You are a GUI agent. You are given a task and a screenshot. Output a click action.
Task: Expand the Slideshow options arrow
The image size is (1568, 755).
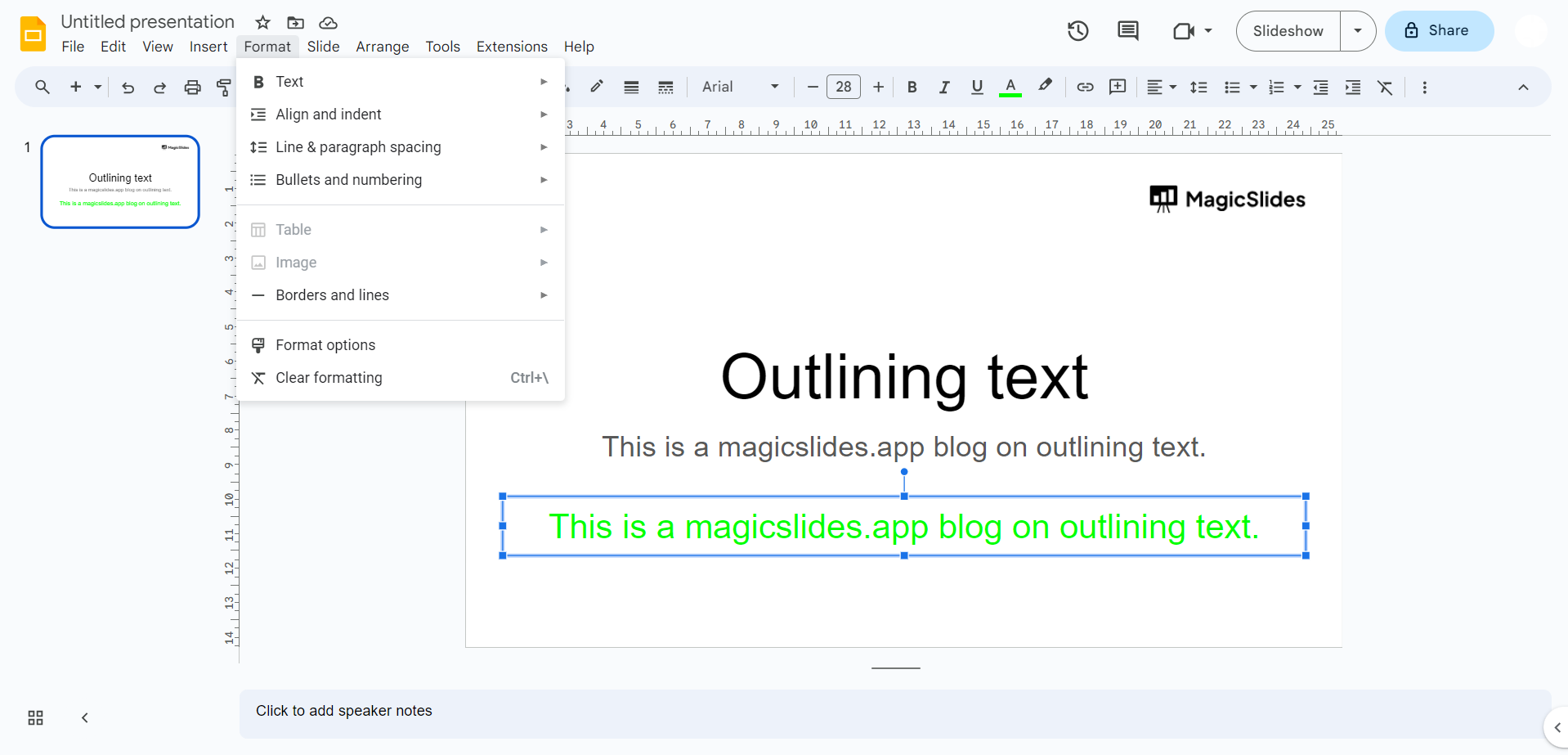(x=1357, y=31)
